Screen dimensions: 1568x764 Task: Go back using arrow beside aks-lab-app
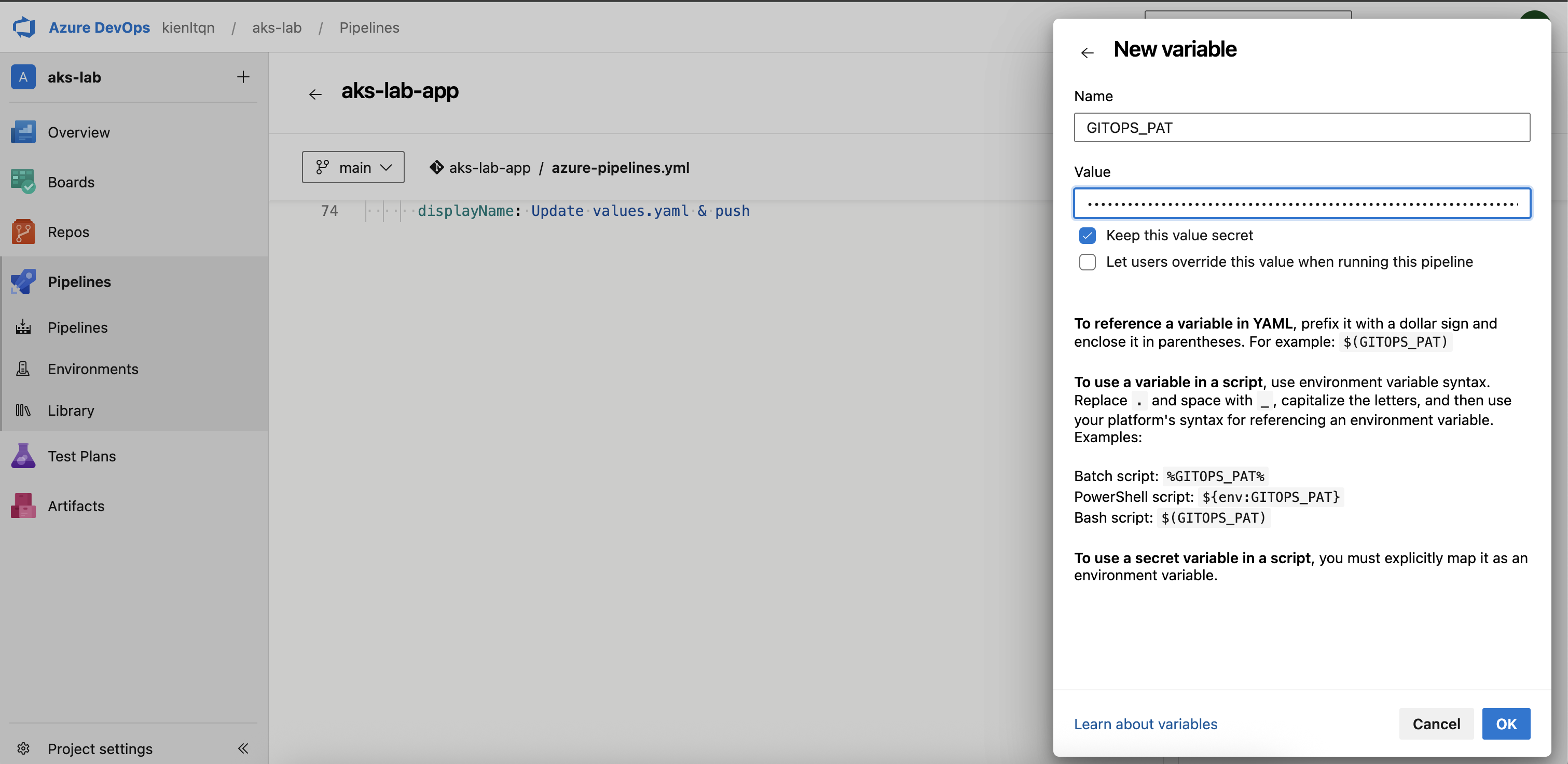315,94
